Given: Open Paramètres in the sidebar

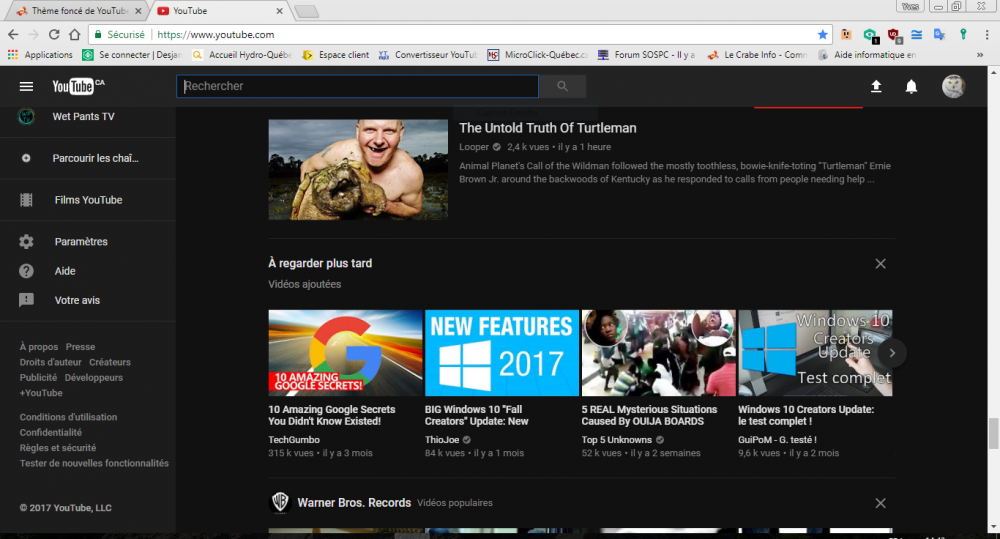Looking at the screenshot, I should click(80, 242).
